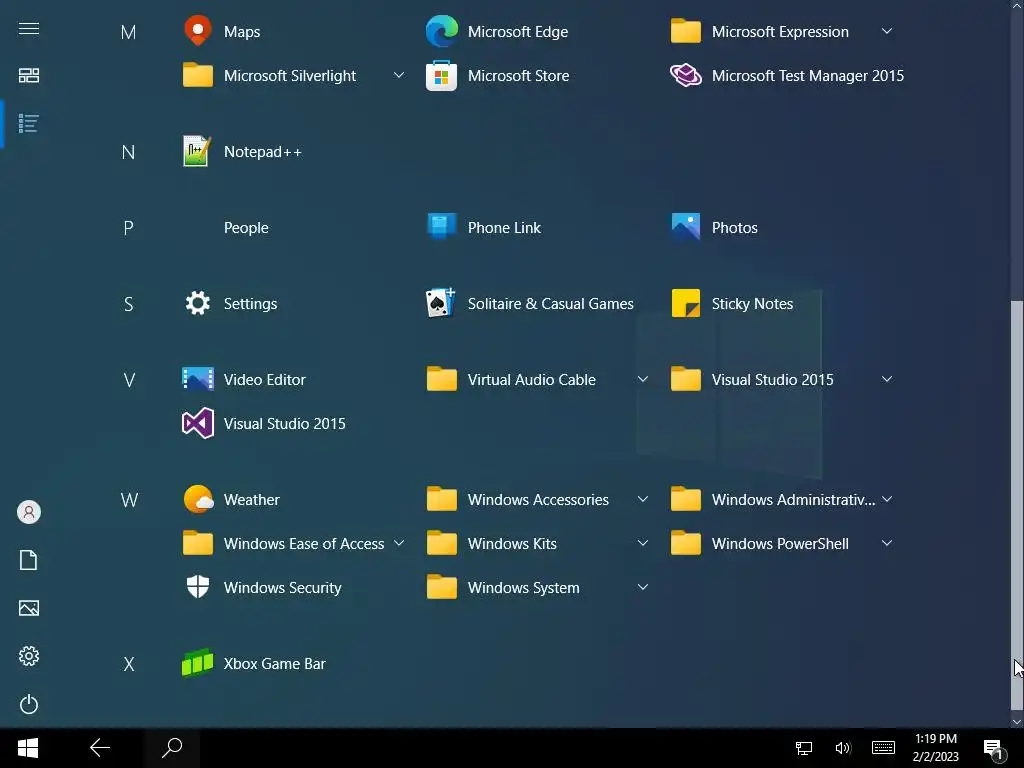Screen dimensions: 1024x768
Task: Open taskbar search
Action: 172,748
